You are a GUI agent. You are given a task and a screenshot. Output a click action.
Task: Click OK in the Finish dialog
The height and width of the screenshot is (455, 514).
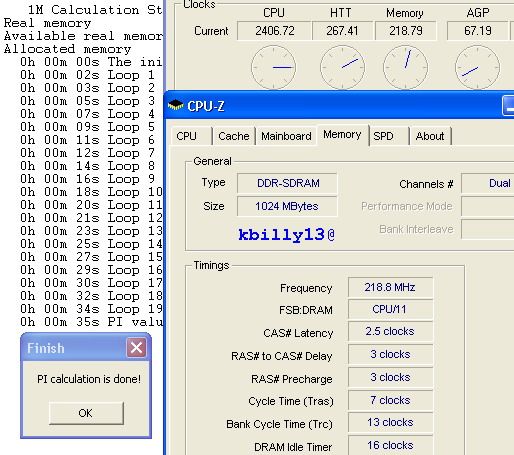click(86, 413)
